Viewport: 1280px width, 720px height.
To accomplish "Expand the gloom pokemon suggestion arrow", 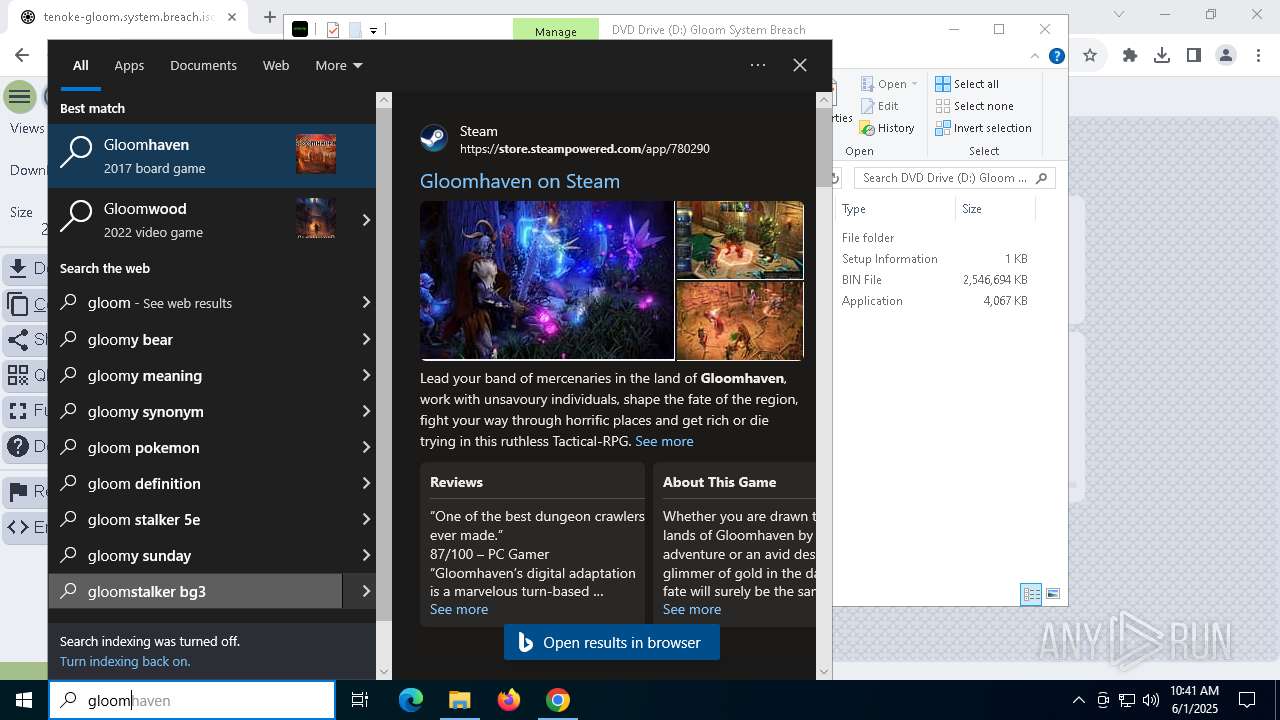I will coord(366,447).
